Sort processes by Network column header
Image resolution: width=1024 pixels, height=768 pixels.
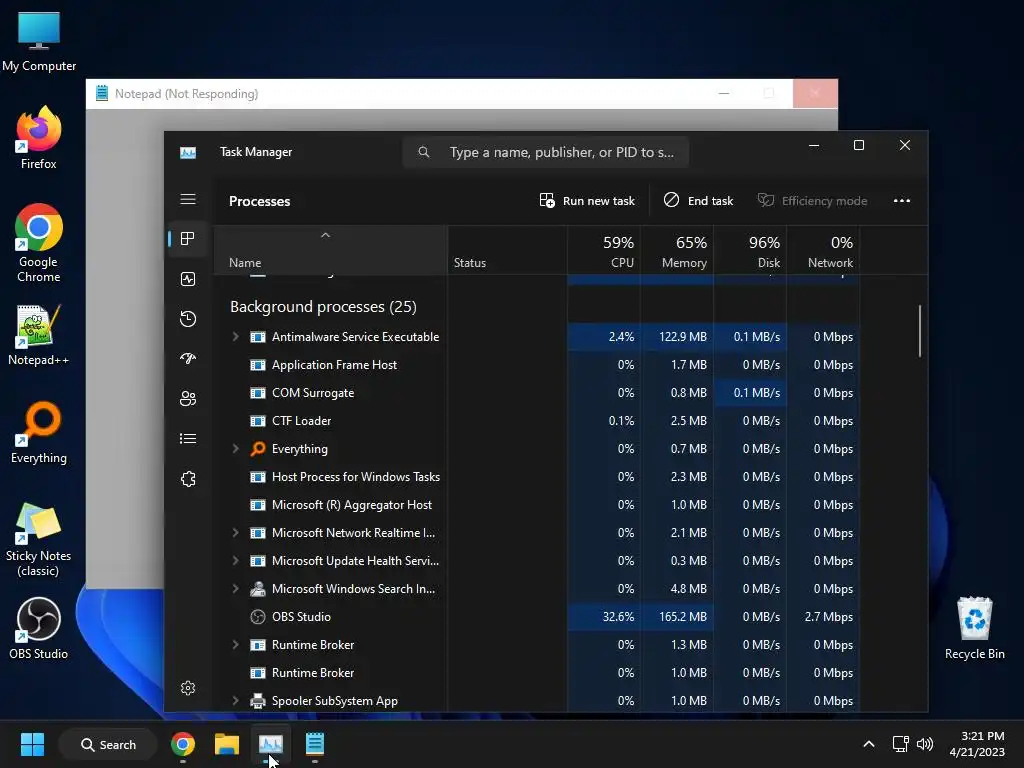[x=824, y=251]
